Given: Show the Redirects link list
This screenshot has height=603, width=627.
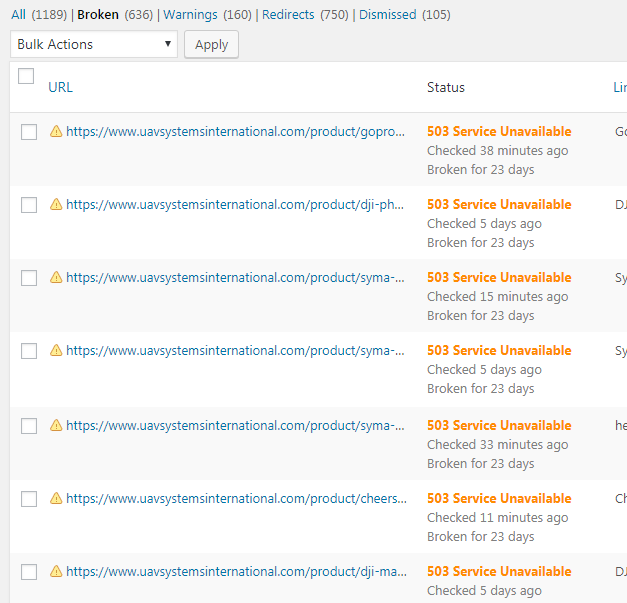Looking at the screenshot, I should (288, 15).
